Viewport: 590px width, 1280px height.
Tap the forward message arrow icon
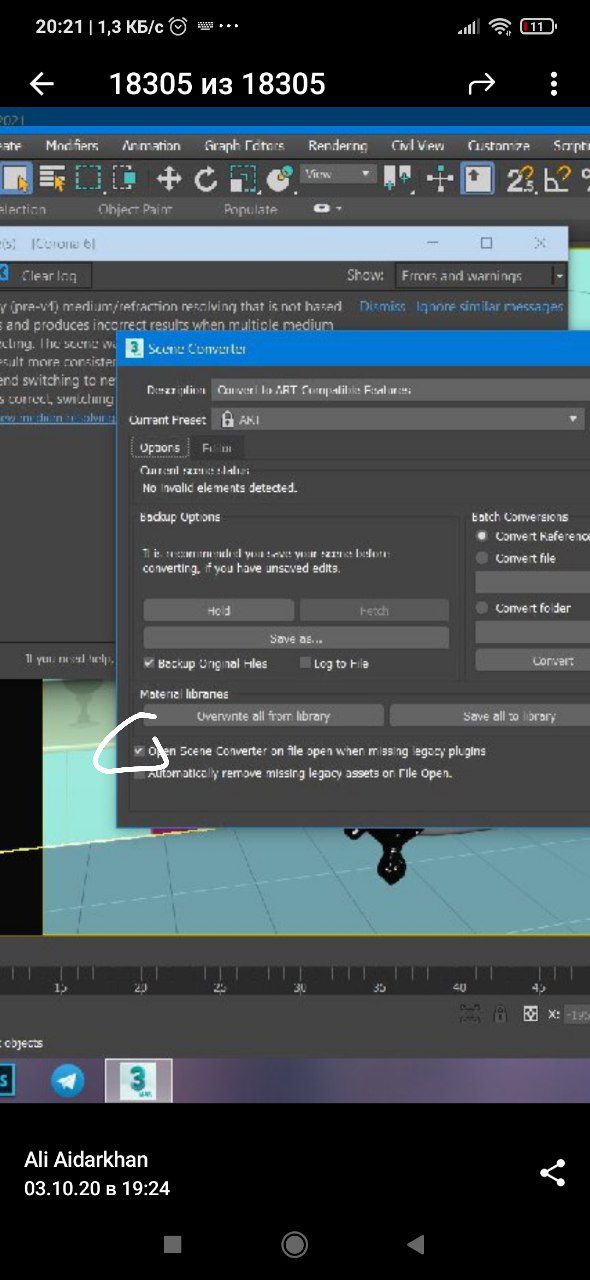tap(482, 84)
